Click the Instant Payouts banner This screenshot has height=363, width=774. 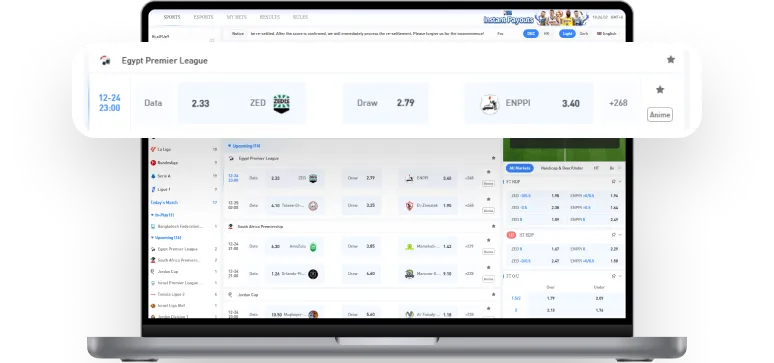point(536,18)
